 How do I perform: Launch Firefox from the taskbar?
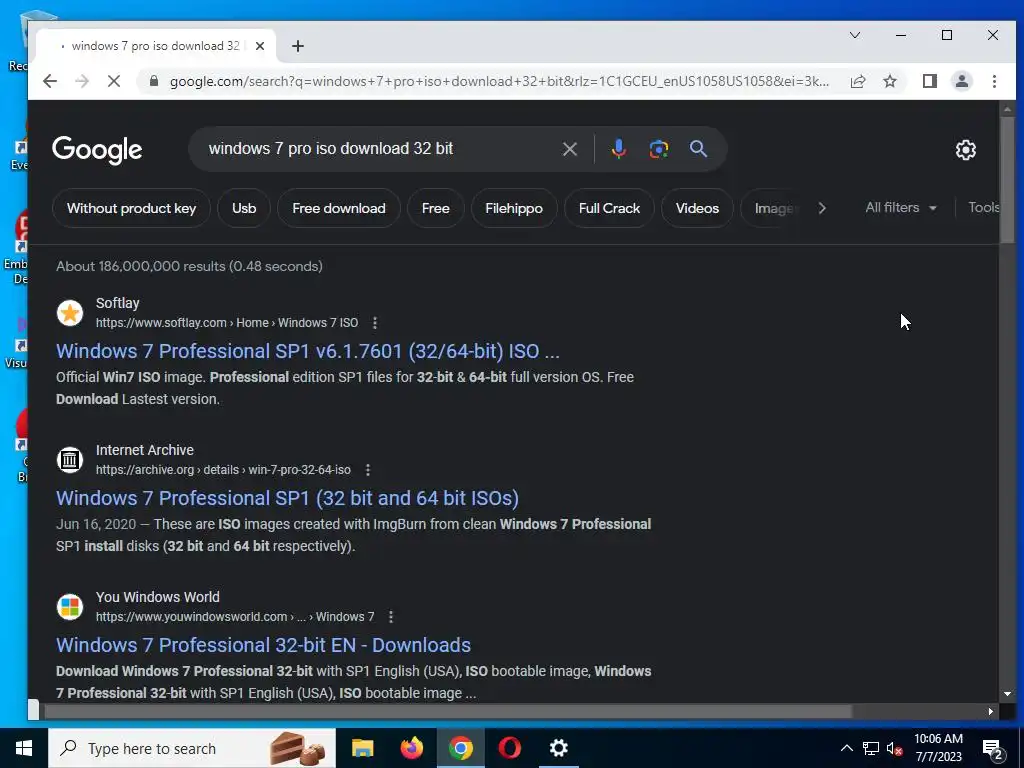[411, 748]
